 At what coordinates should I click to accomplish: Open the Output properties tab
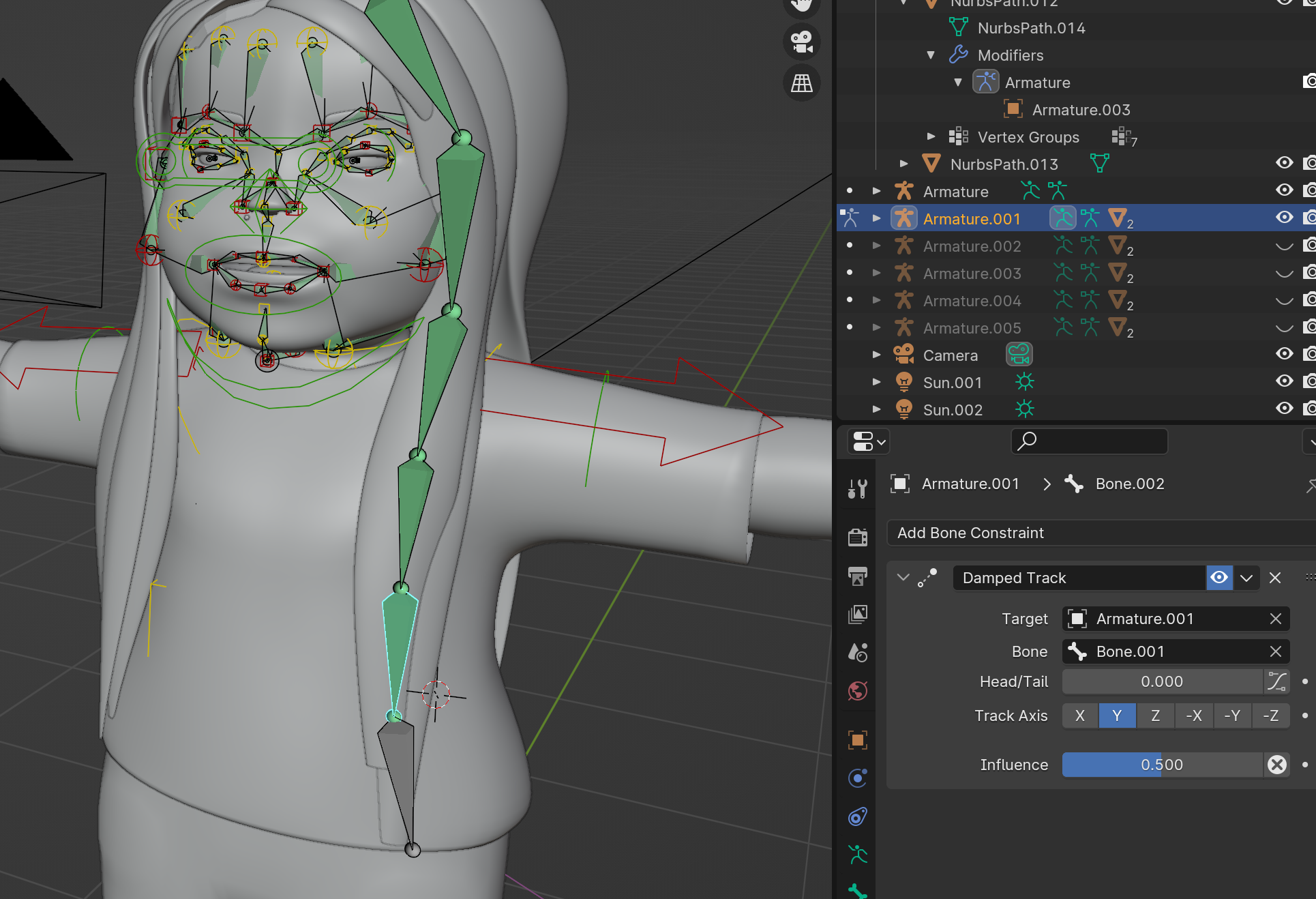point(858,576)
